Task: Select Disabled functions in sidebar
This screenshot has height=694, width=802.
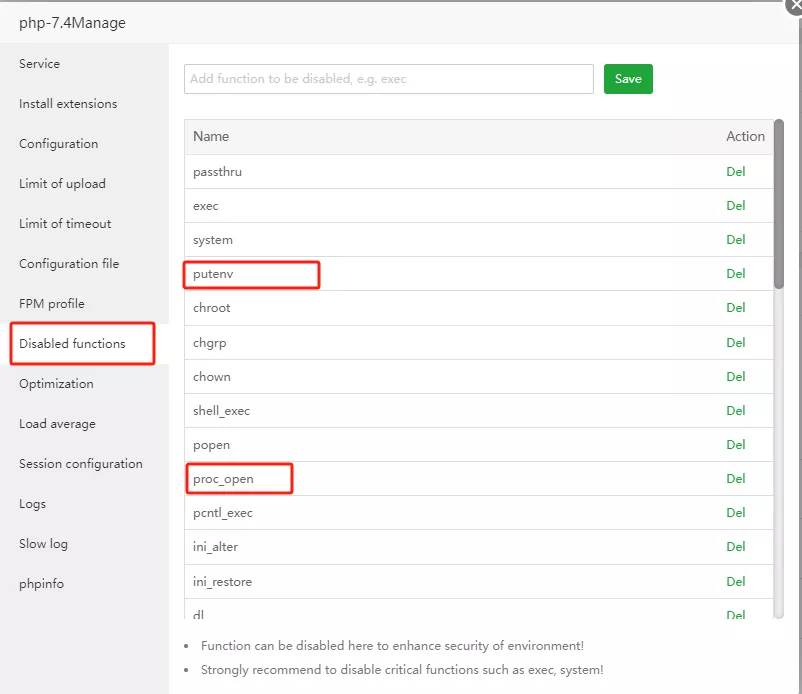Action: pyautogui.click(x=72, y=344)
